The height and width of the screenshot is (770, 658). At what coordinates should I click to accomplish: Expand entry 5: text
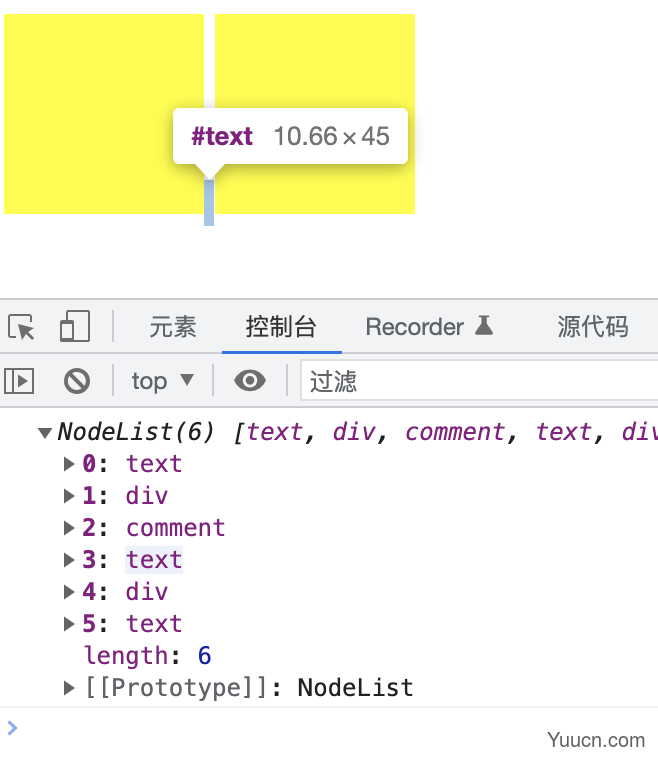pos(69,624)
